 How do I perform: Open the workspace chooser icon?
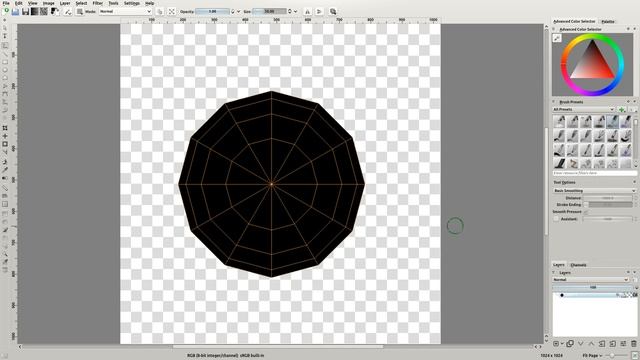[333, 11]
